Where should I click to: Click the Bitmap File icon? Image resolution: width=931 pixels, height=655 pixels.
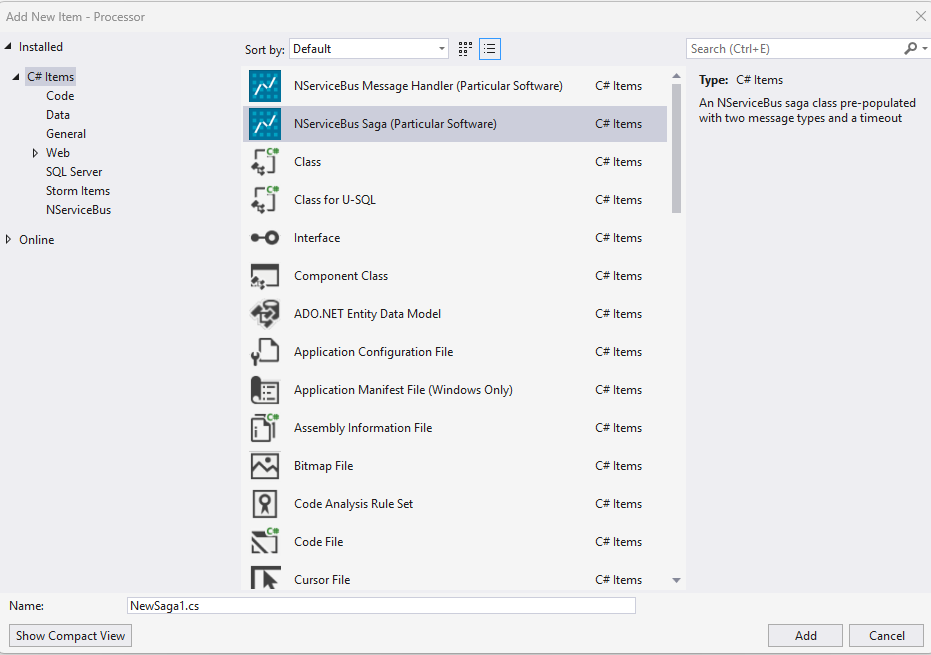(265, 466)
